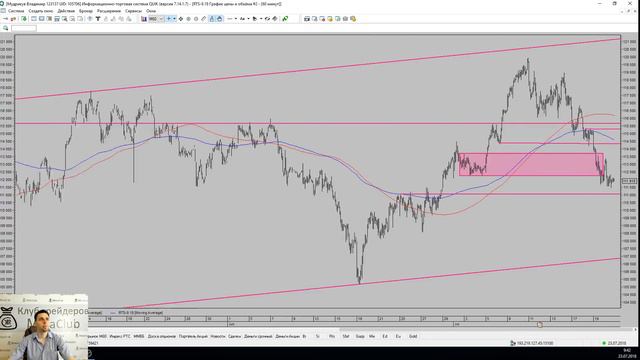Toggle the second highlighted chart mode button
Screen dimensions: 640x360
[x=220, y=19]
